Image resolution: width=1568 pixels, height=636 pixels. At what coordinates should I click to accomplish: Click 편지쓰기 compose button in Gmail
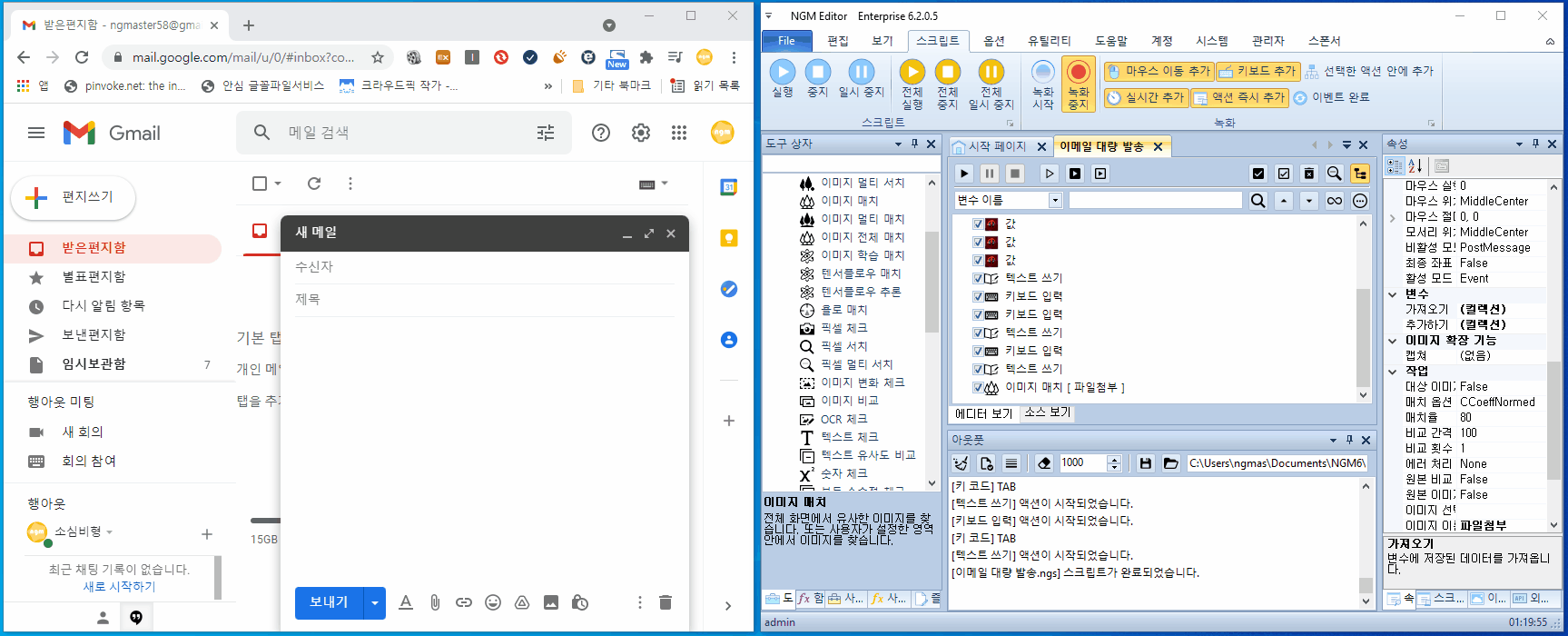(73, 197)
